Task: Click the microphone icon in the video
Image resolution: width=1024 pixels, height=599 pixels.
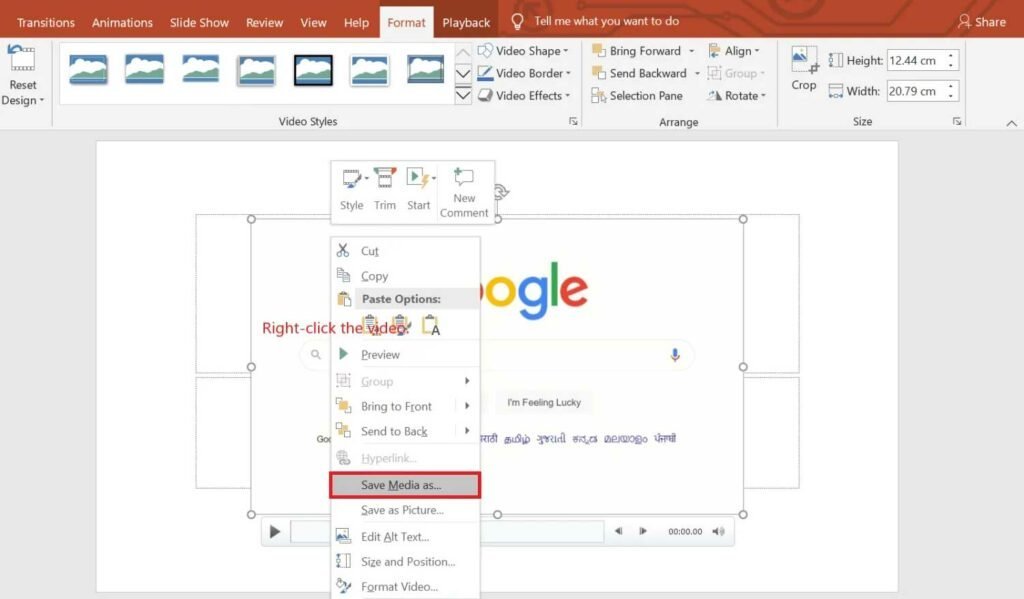Action: pyautogui.click(x=675, y=355)
